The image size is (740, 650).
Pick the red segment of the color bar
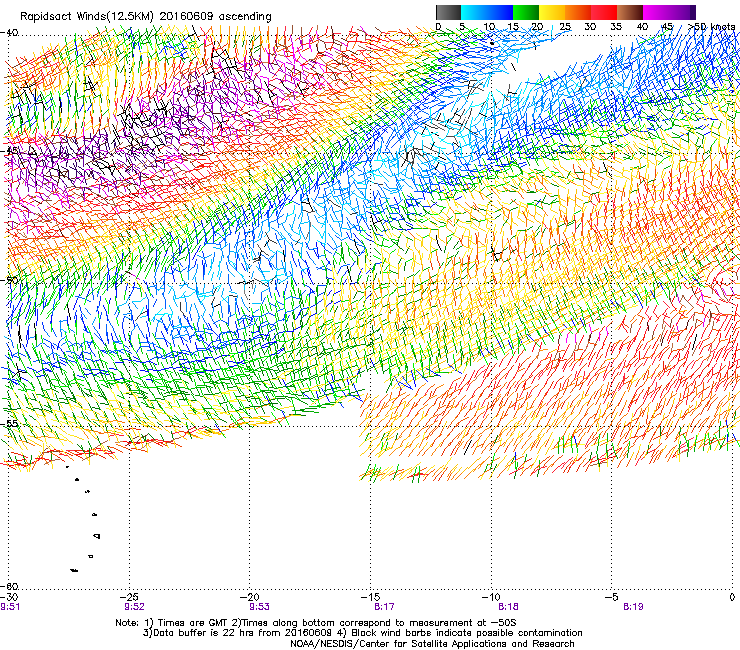[604, 12]
